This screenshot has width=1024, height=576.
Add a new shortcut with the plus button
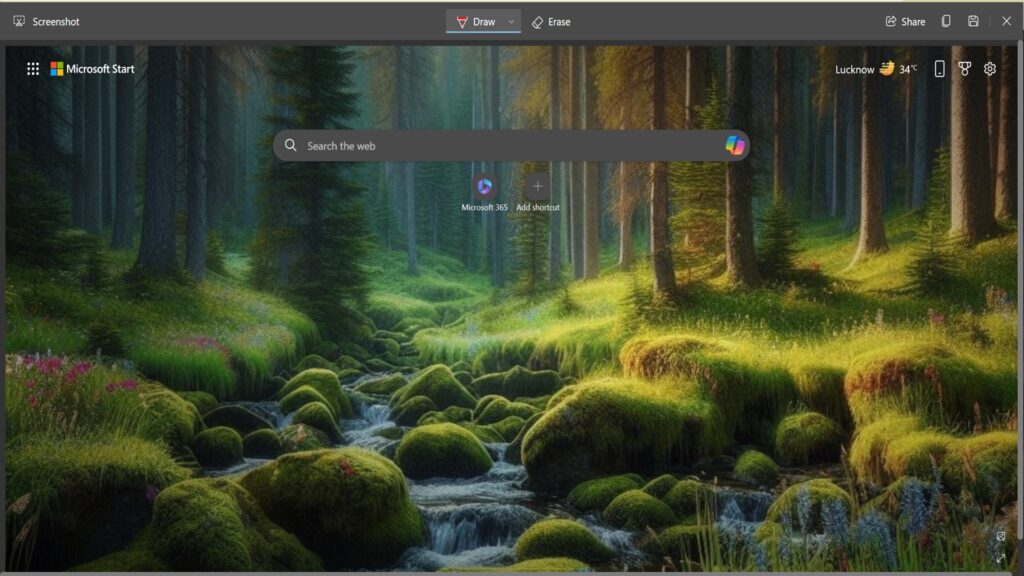[538, 185]
